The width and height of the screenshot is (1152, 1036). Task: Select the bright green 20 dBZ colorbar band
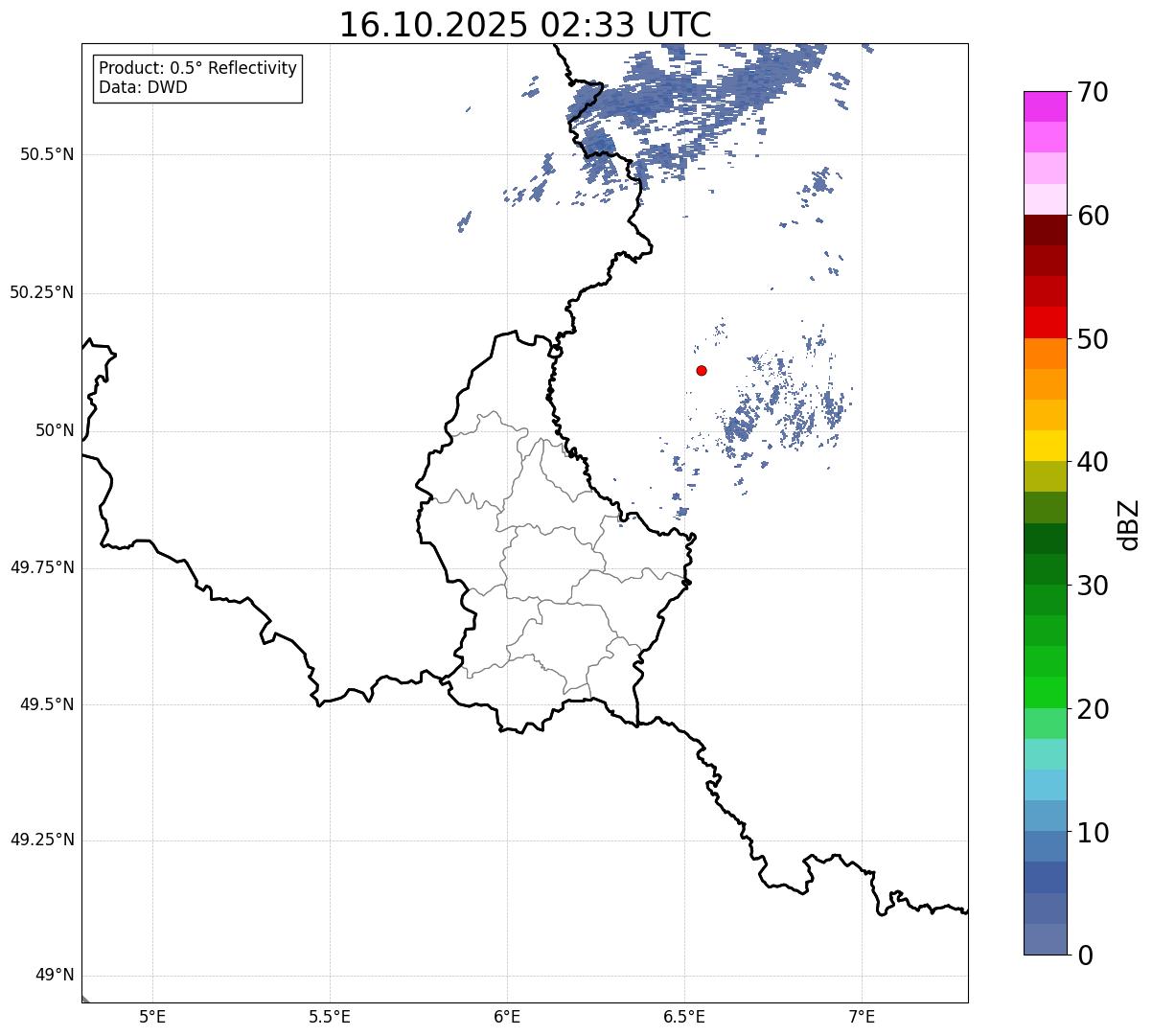[1047, 692]
